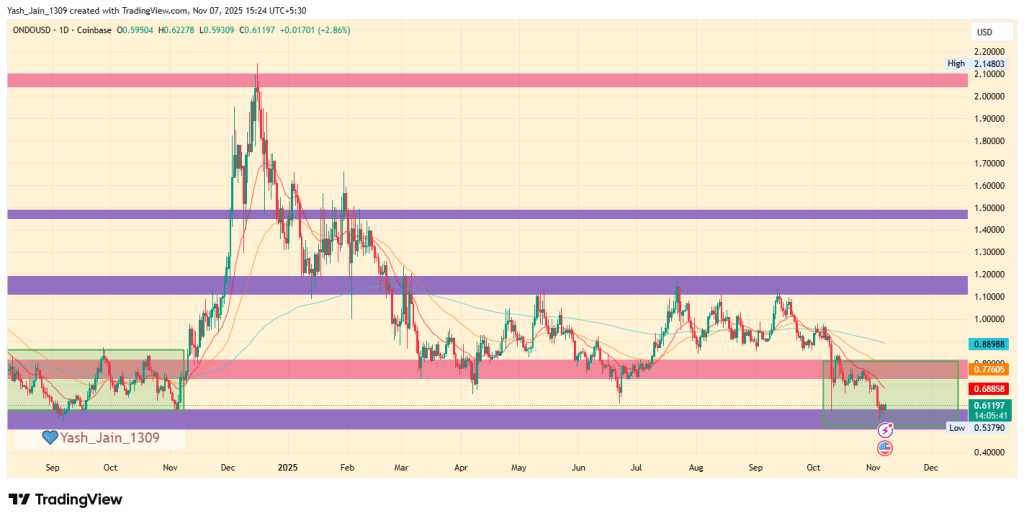1024x521 pixels.
Task: Click the Coinbase exchange label in header
Action: [x=99, y=30]
